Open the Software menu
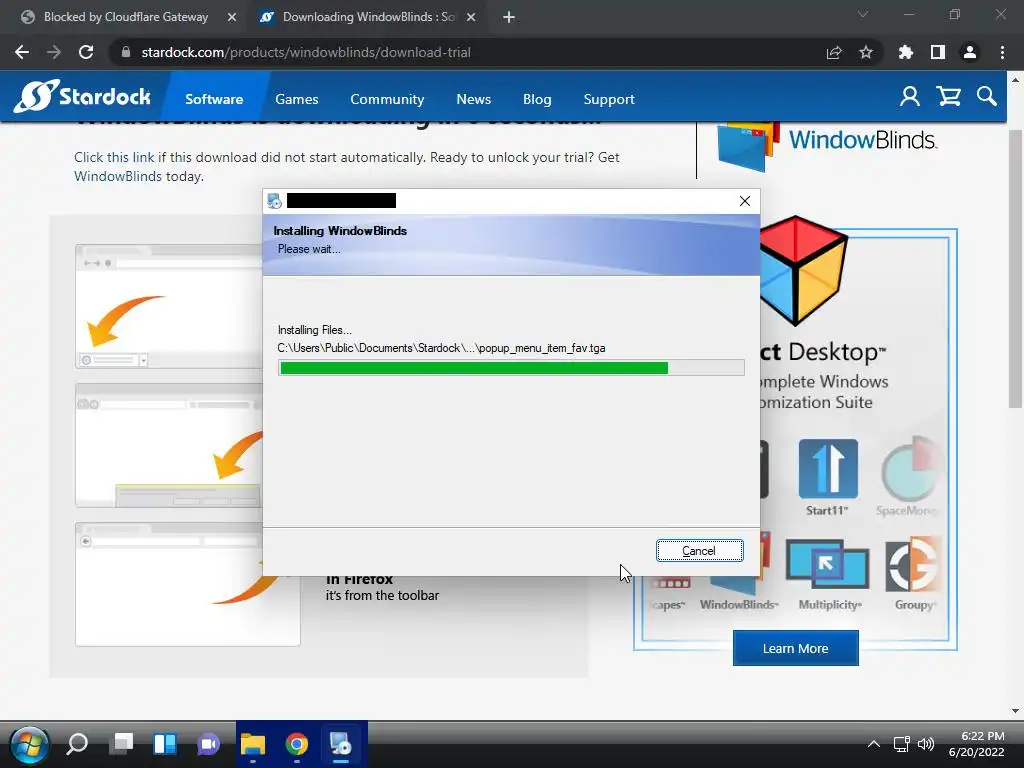1024x768 pixels. tap(214, 99)
